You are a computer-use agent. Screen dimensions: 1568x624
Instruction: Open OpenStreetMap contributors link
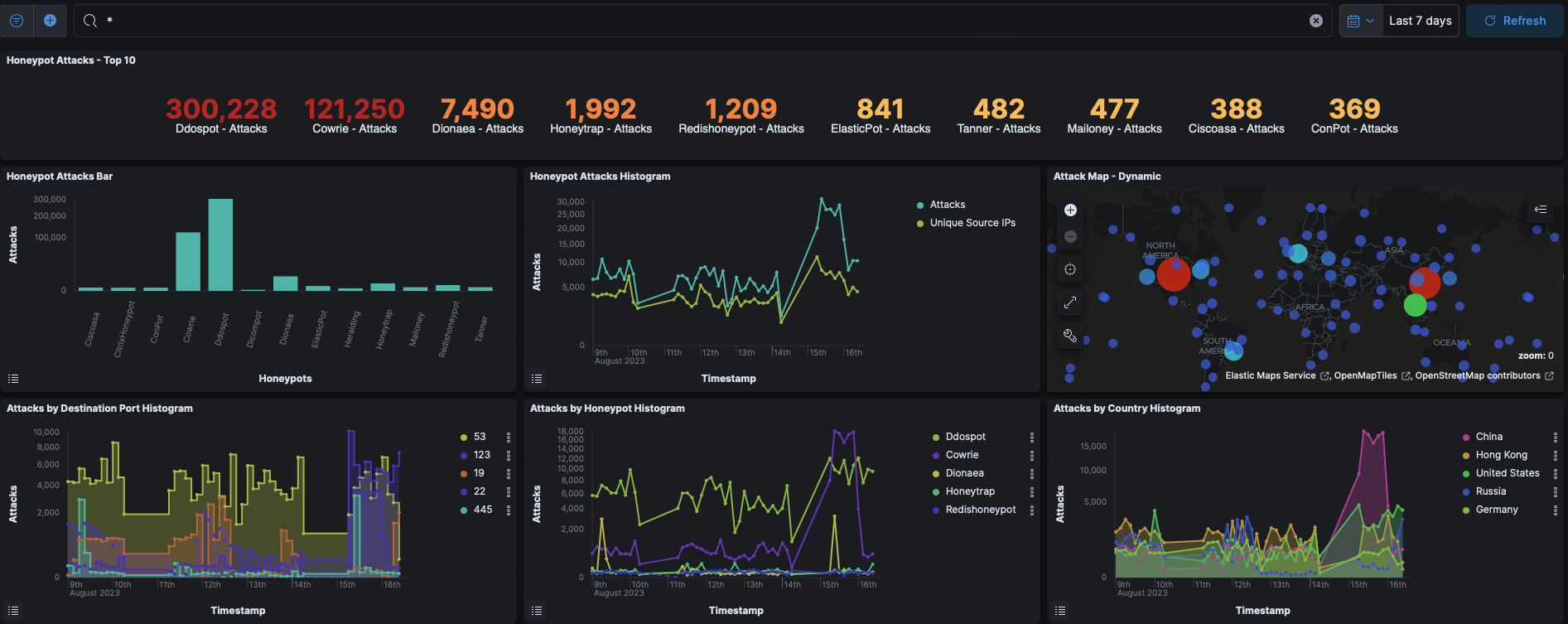click(1484, 375)
